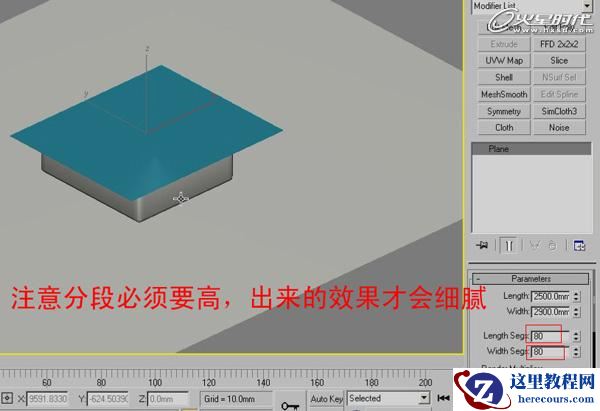This screenshot has height=411, width=600.
Task: Apply the Shell modifier
Action: tap(504, 77)
